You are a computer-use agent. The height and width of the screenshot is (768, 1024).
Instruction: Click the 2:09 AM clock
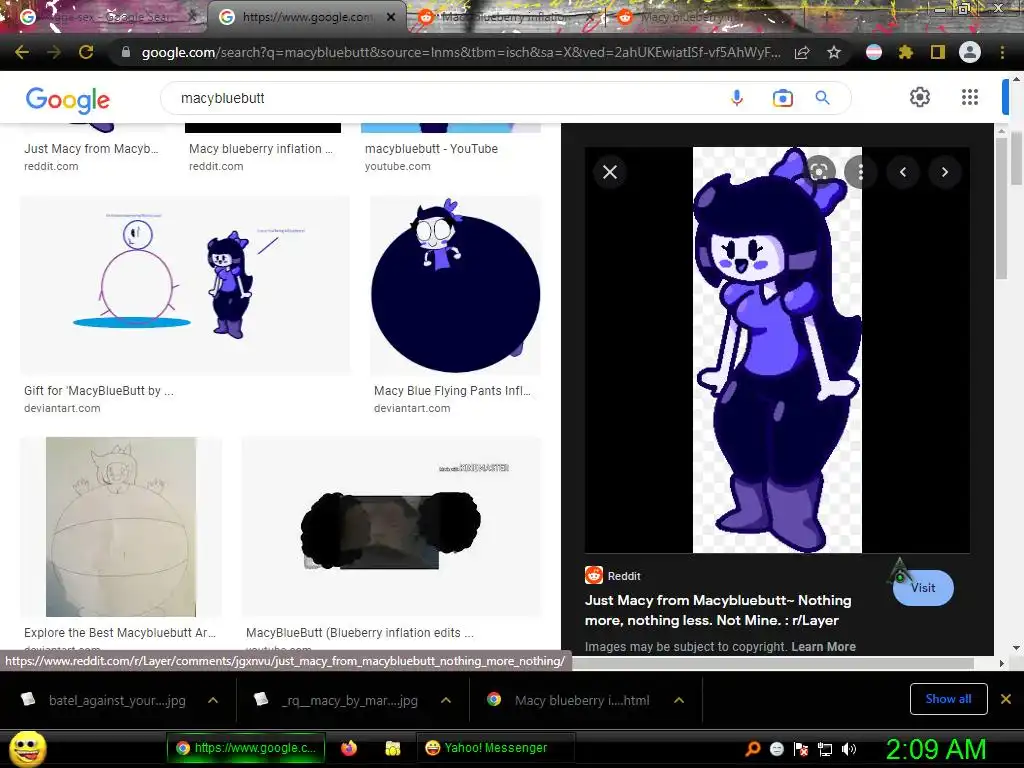(935, 749)
